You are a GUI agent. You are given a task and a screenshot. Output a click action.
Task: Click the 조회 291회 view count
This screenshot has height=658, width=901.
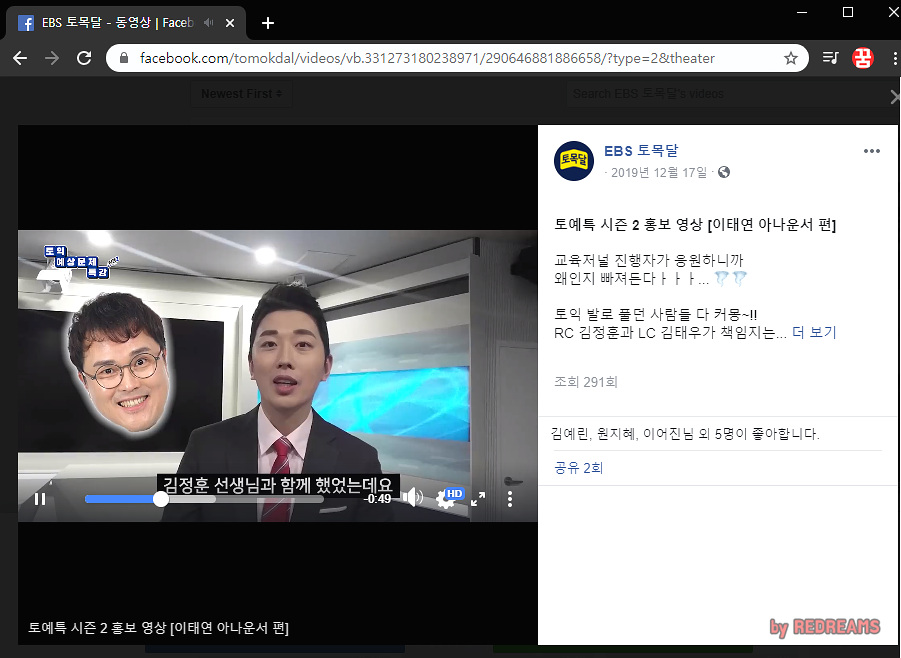pos(586,382)
